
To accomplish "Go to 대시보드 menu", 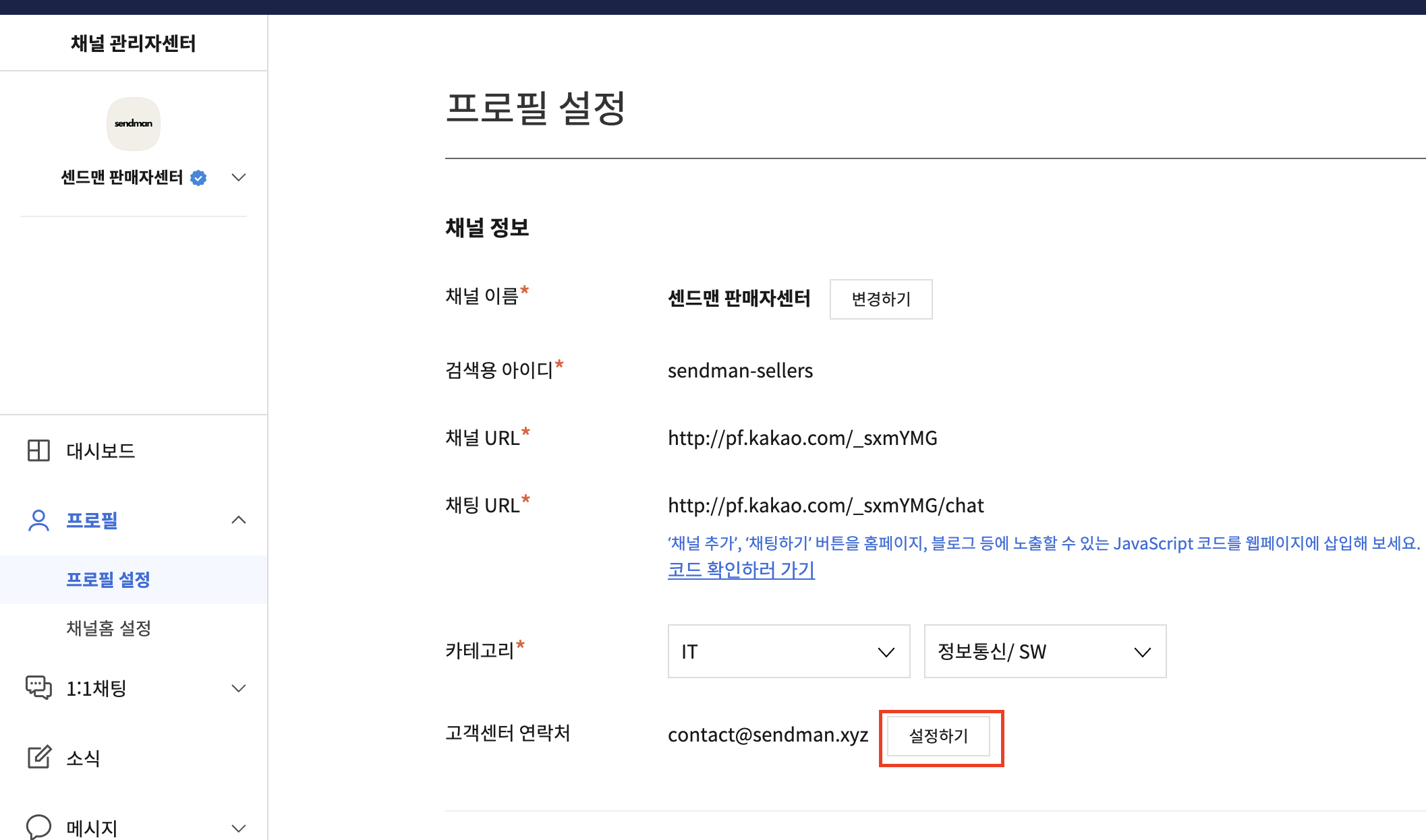I will pos(101,451).
